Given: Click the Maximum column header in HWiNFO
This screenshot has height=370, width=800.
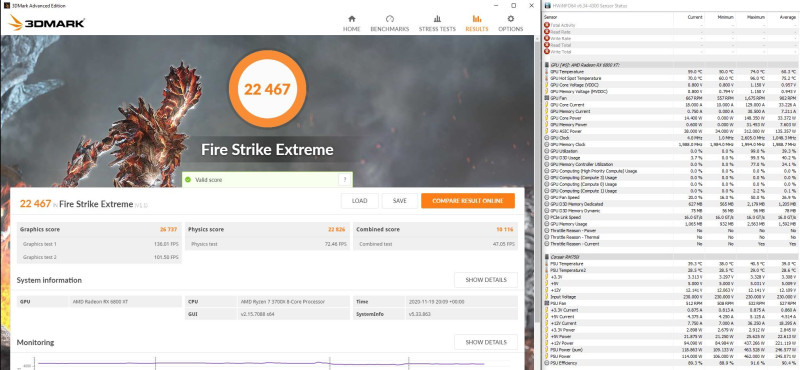Looking at the screenshot, I should tap(751, 17).
